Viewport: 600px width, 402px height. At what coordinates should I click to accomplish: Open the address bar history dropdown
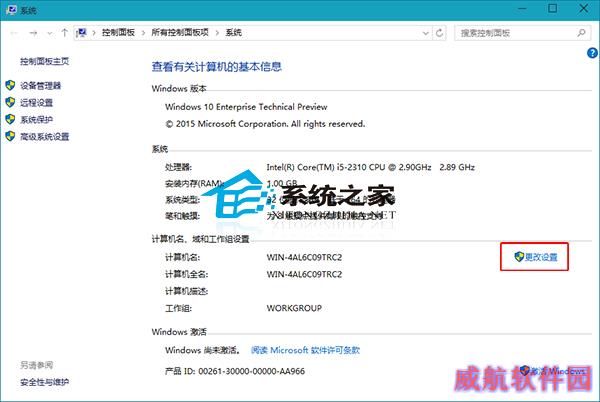426,33
